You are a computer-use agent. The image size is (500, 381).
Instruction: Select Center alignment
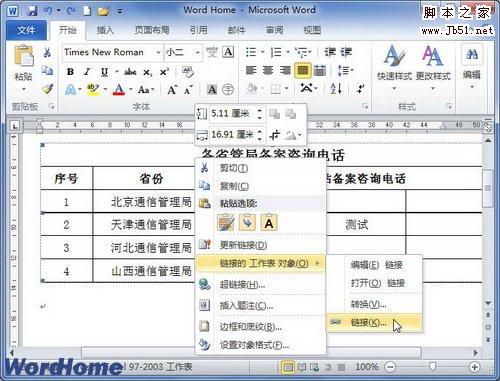[268, 70]
